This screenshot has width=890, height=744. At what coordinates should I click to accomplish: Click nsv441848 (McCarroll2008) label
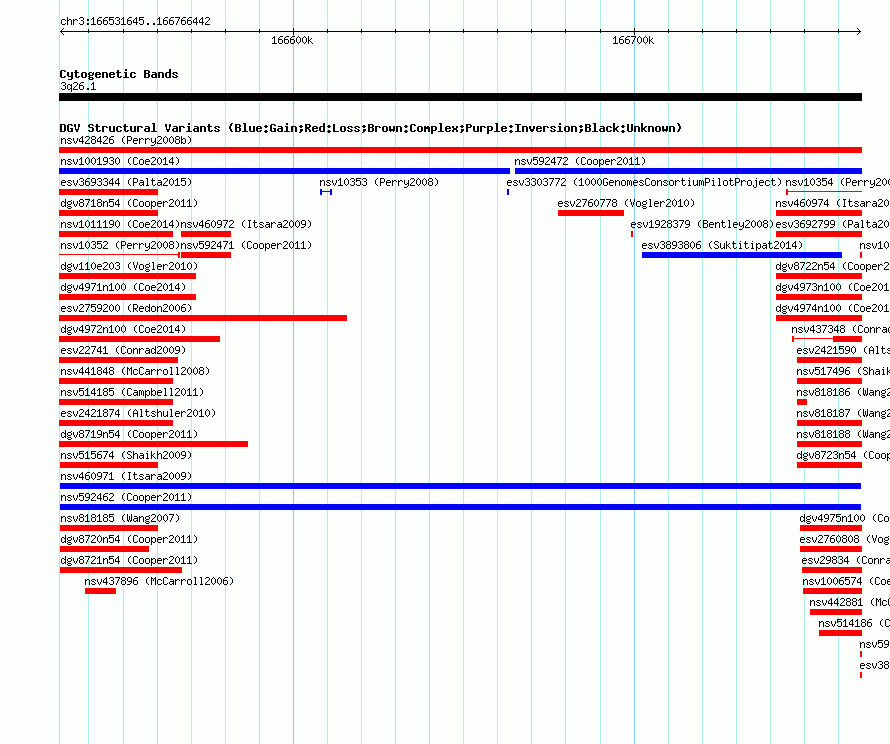coord(135,371)
